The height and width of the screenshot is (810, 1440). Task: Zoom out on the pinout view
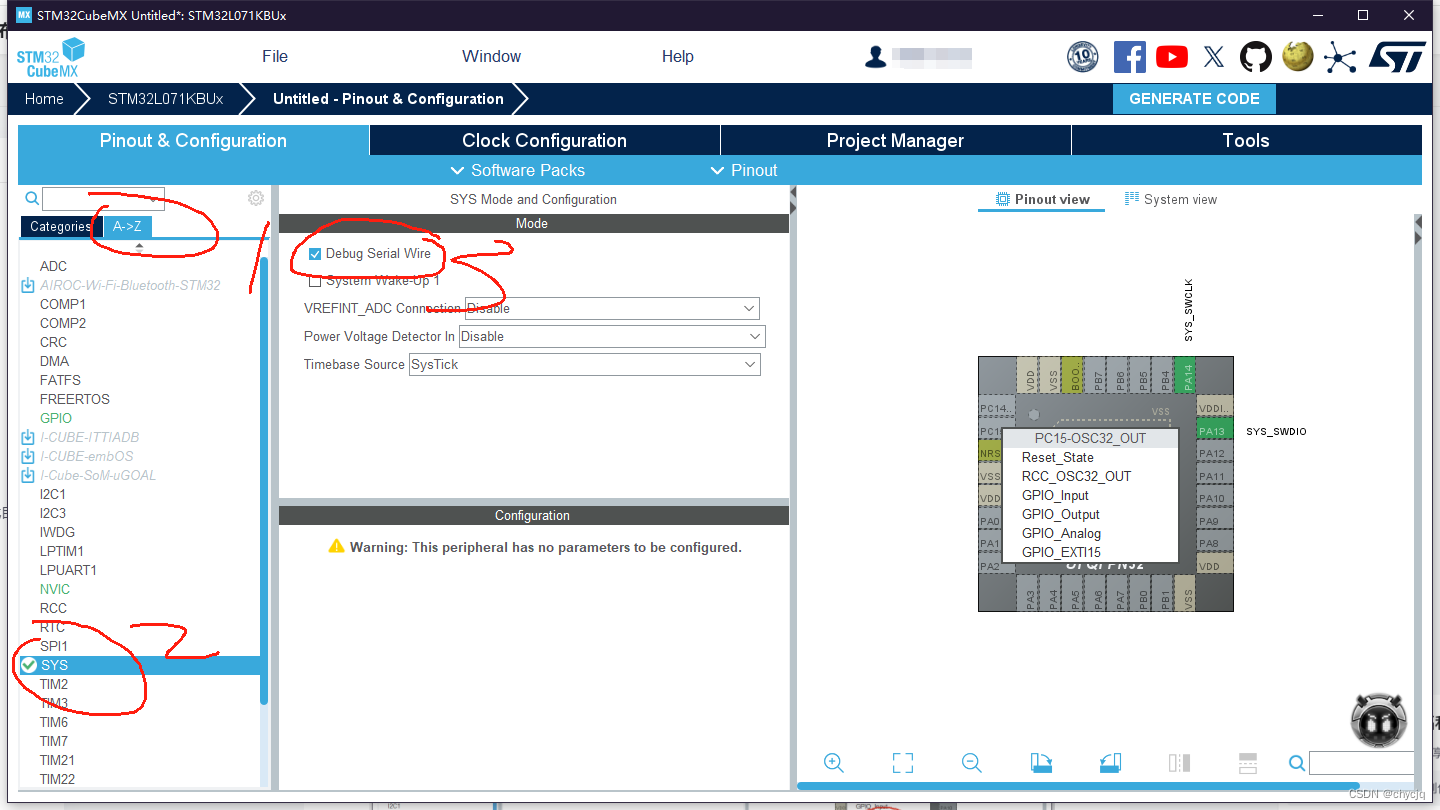971,763
